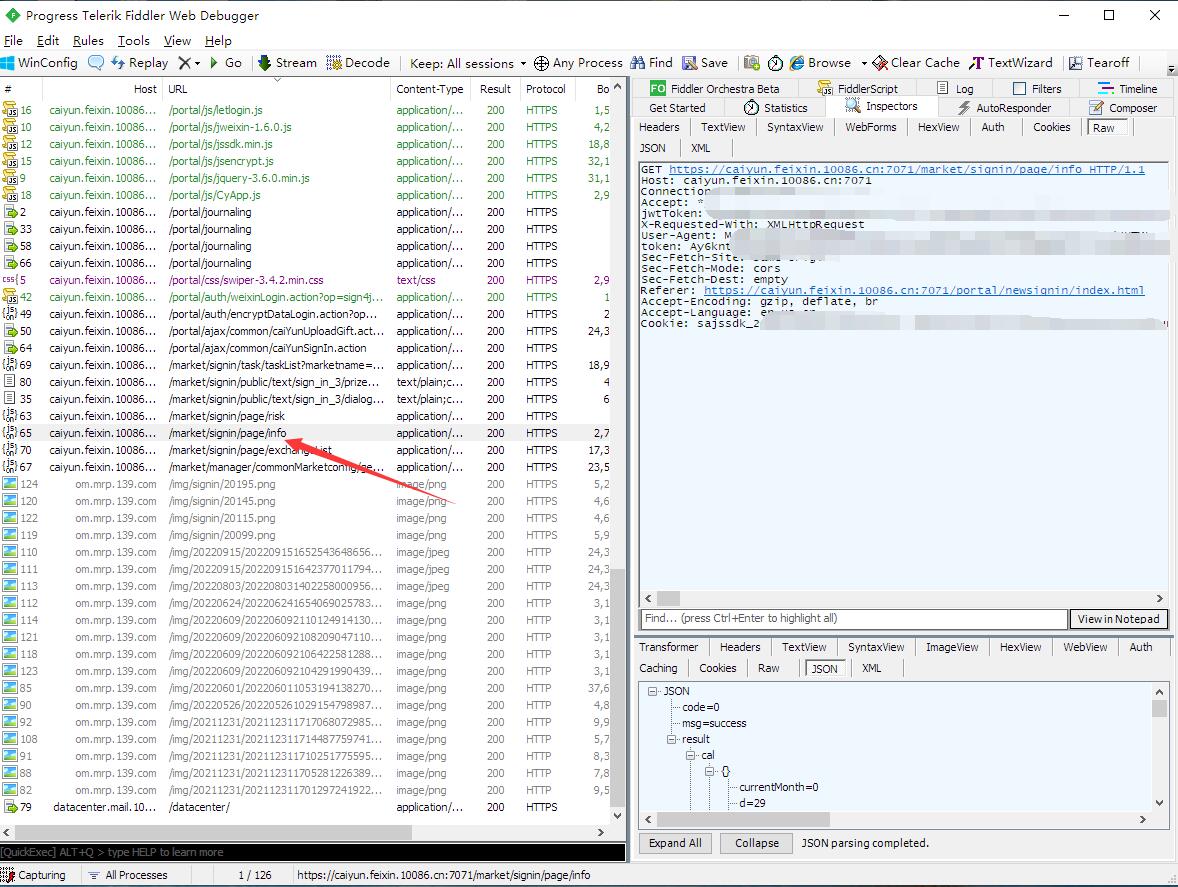Open the Tools menu
Image resolution: width=1178 pixels, height=887 pixels.
pyautogui.click(x=134, y=41)
